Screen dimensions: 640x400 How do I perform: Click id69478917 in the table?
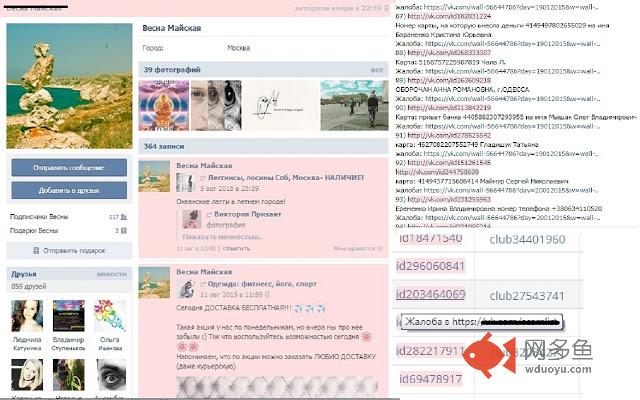(430, 379)
